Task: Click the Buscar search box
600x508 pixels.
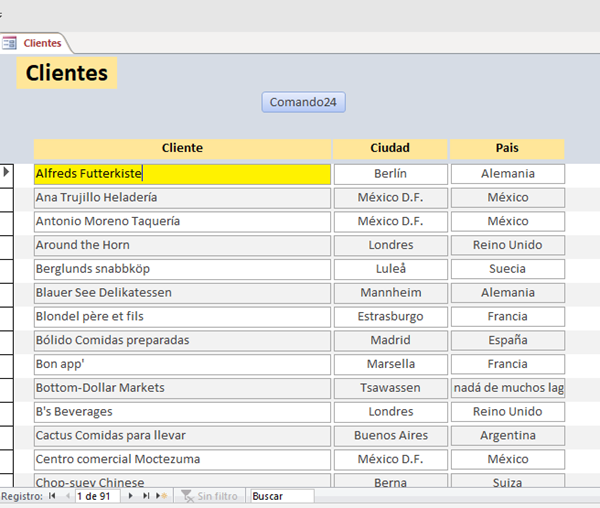Action: [x=281, y=496]
